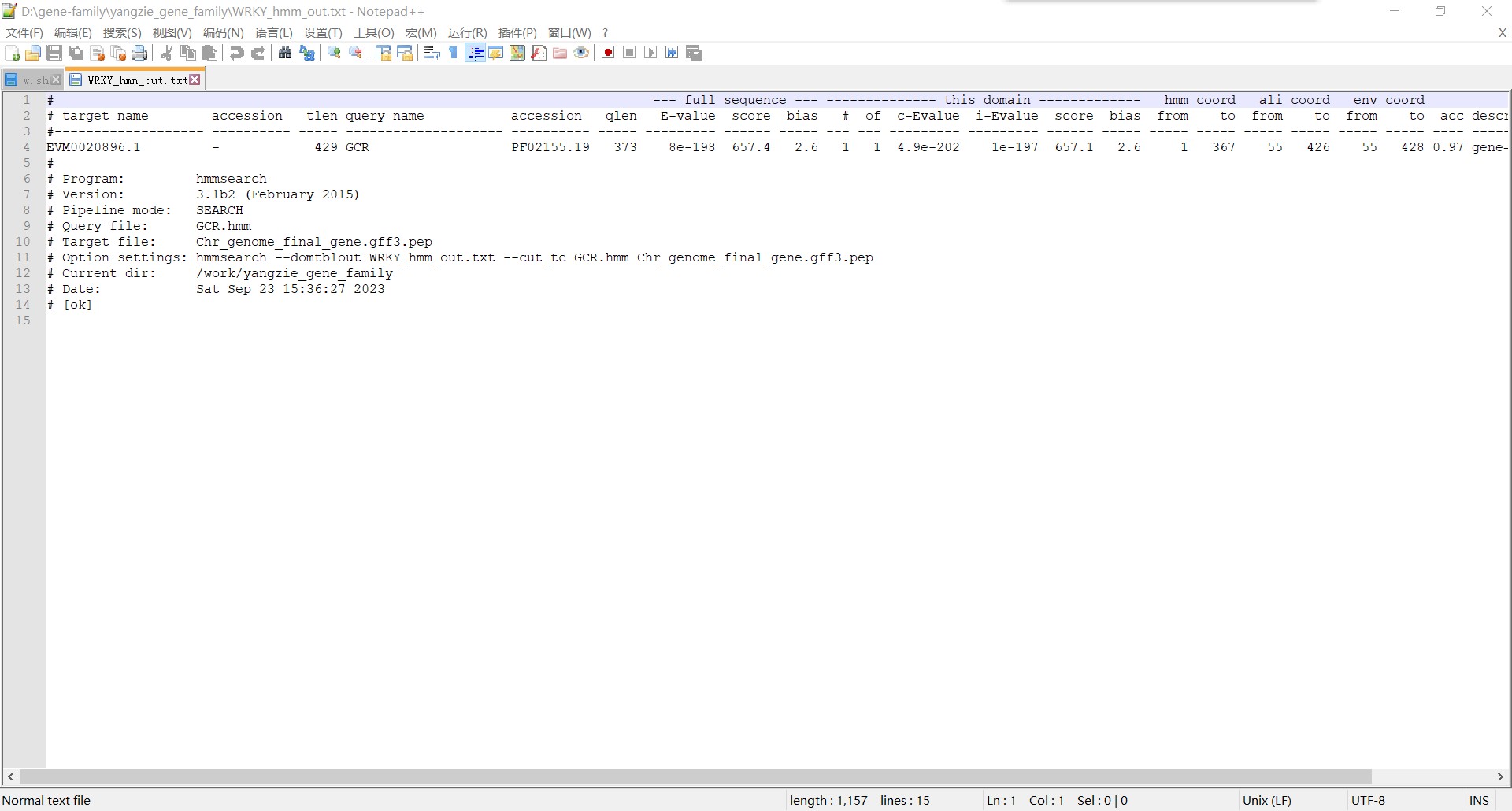The height and width of the screenshot is (811, 1512).
Task: Click UTF-8 encoding in status bar
Action: [x=1368, y=800]
